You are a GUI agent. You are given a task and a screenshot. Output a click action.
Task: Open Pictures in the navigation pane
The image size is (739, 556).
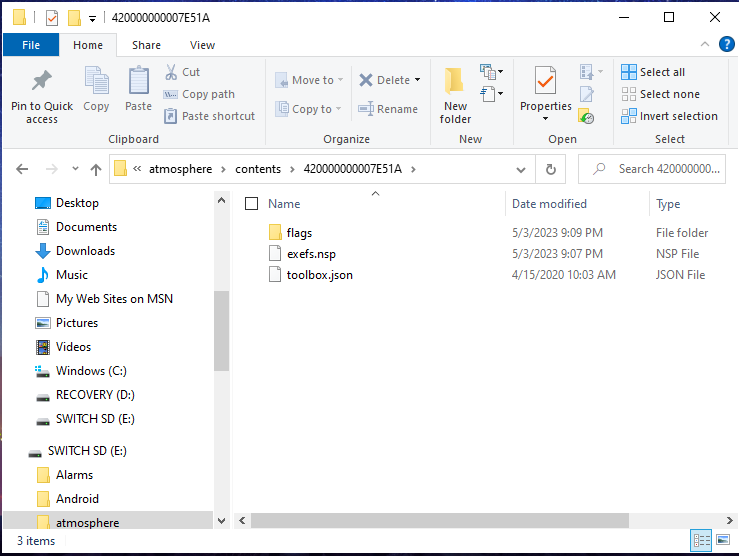pos(77,323)
